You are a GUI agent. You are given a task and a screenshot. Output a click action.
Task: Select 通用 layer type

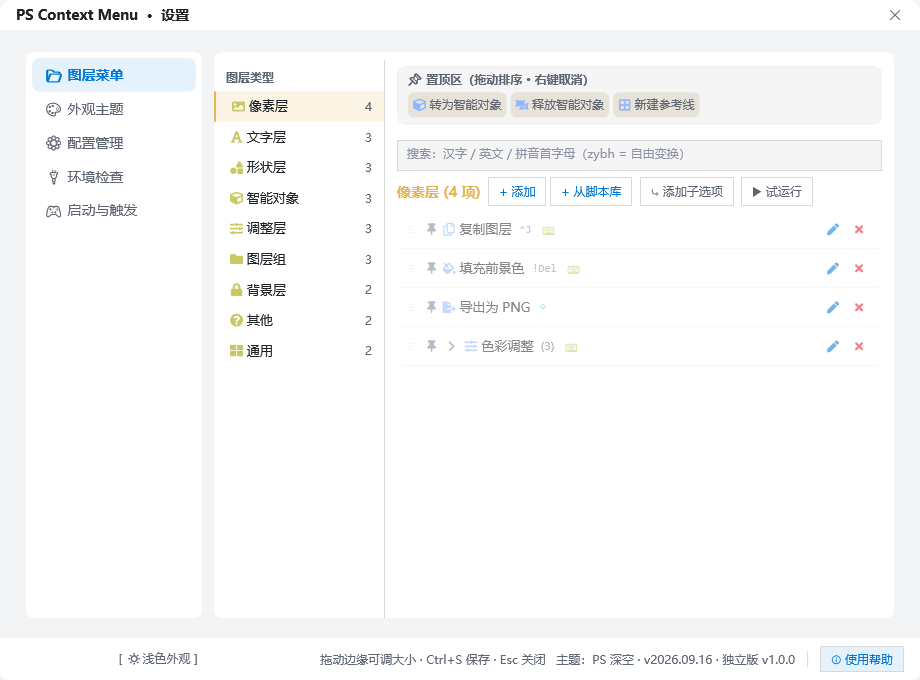299,351
